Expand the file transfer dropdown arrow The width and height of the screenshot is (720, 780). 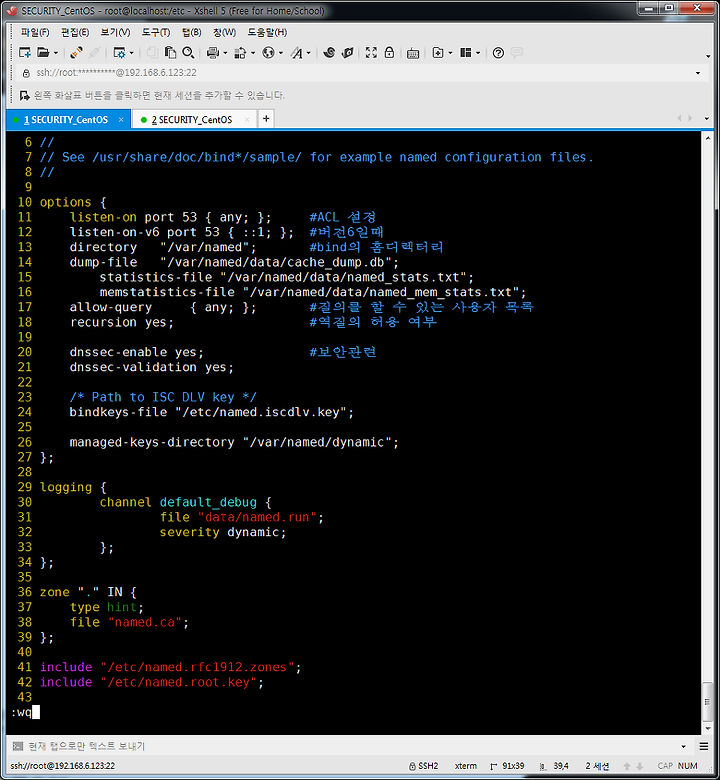coord(253,53)
